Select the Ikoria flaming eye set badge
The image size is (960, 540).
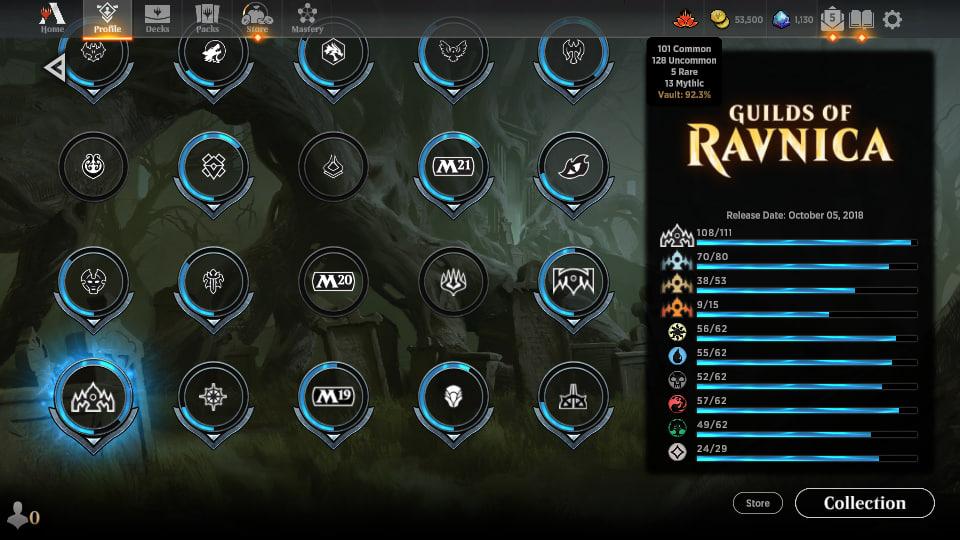click(573, 167)
